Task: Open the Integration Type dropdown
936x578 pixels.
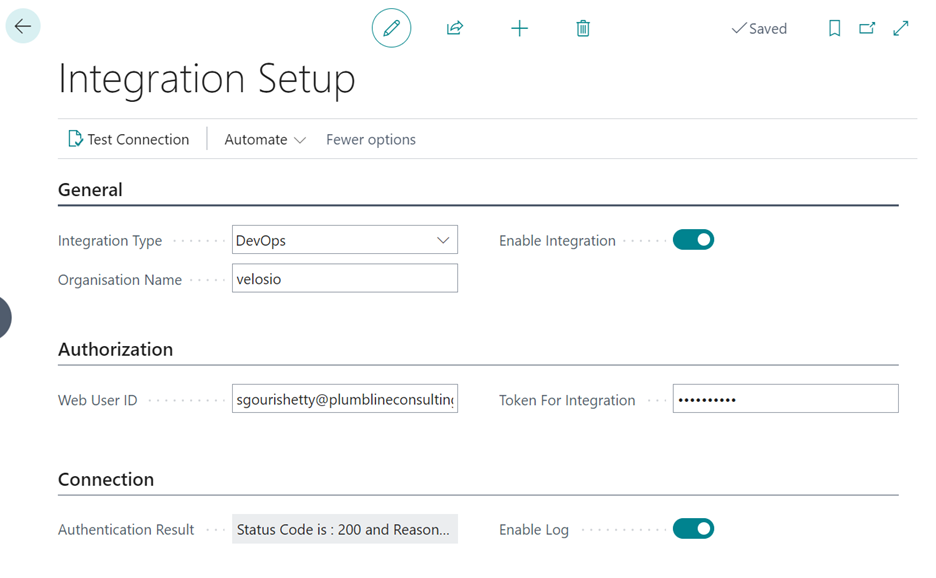Action: 444,239
